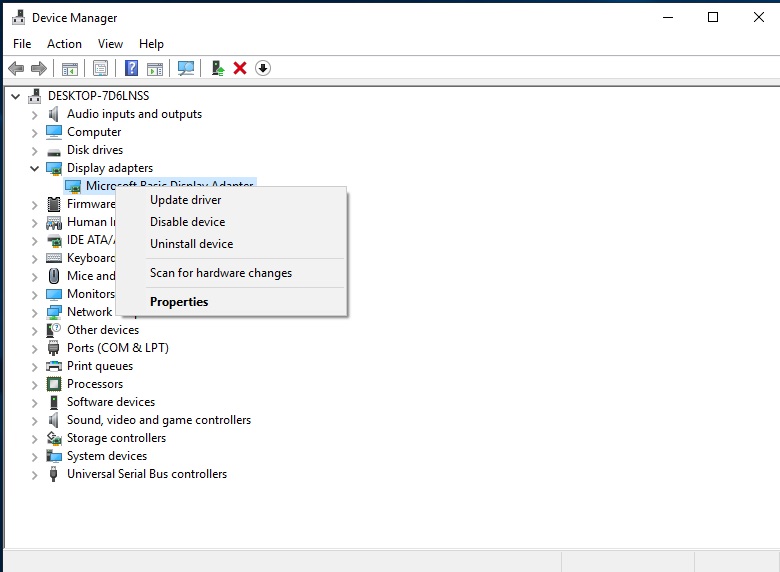
Task: Open Properties from the context menu
Action: (179, 302)
